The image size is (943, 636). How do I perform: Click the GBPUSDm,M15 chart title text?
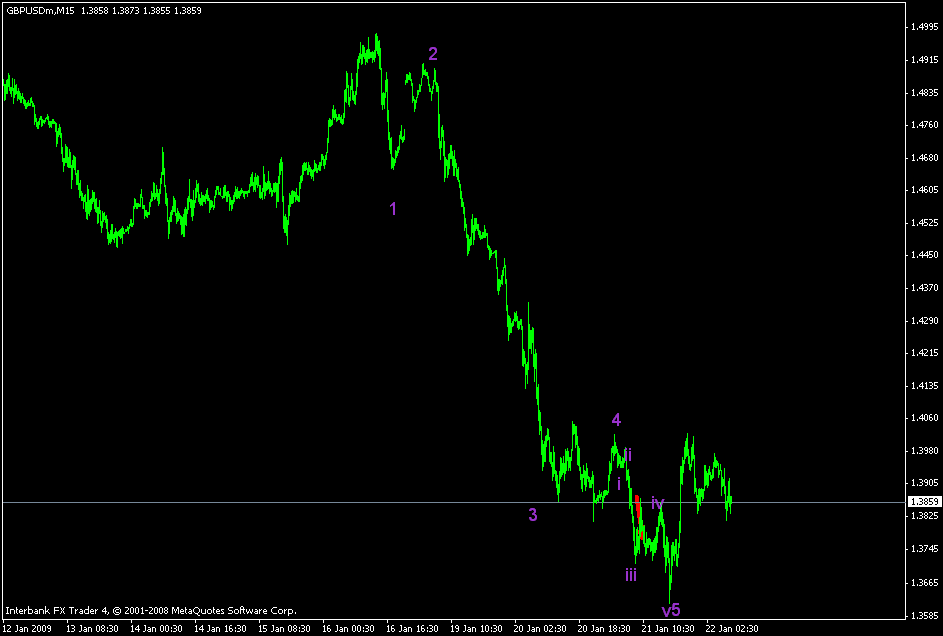(40, 11)
